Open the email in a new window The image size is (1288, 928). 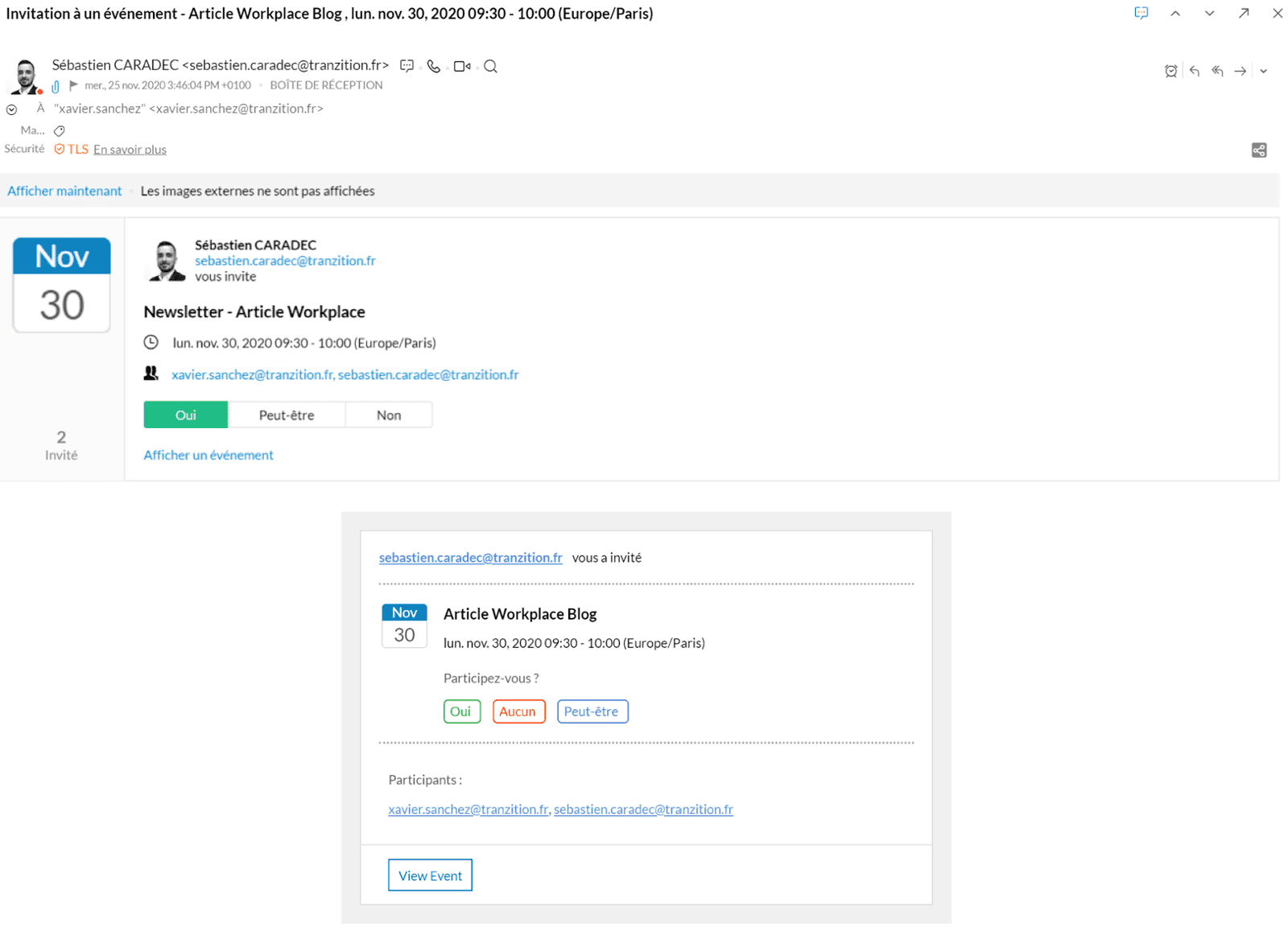coord(1244,13)
